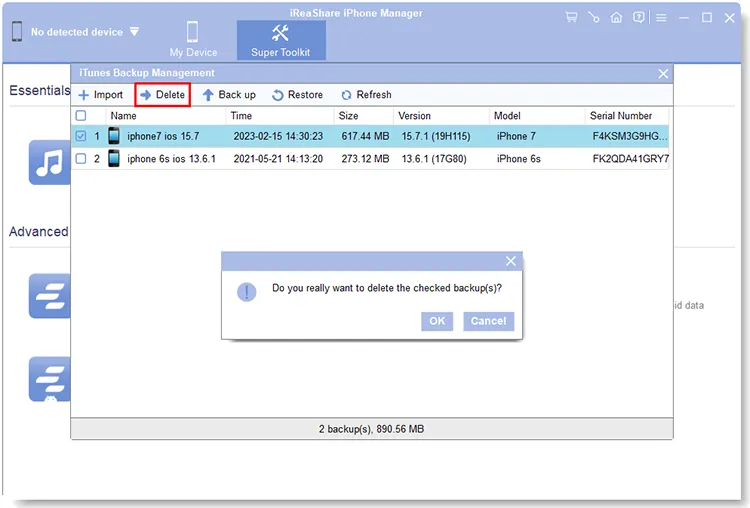Click Back up in backup toolbar
The width and height of the screenshot is (750, 508).
click(229, 95)
